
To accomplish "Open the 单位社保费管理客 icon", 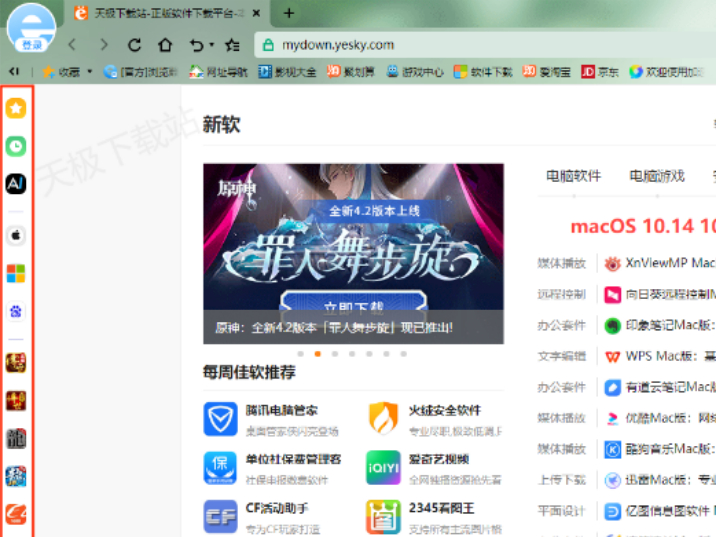I will coord(221,468).
